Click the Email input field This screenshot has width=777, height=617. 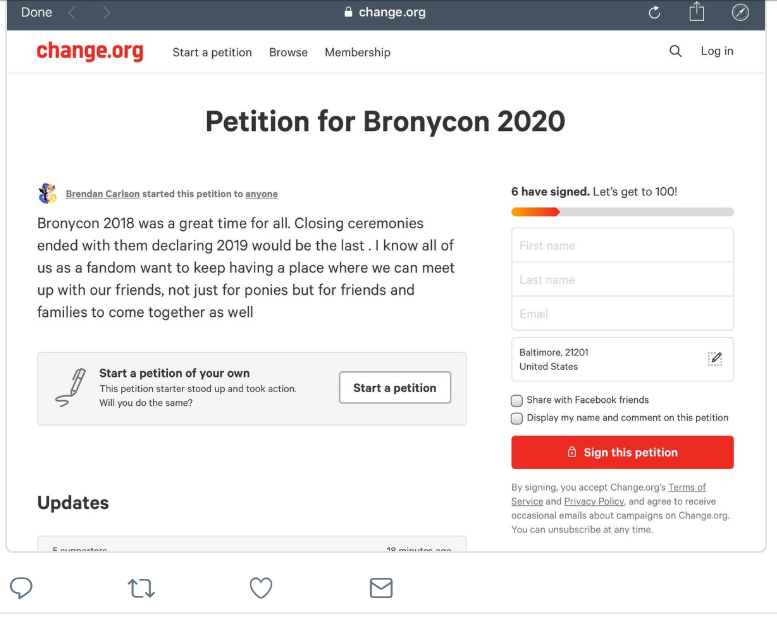pos(622,314)
